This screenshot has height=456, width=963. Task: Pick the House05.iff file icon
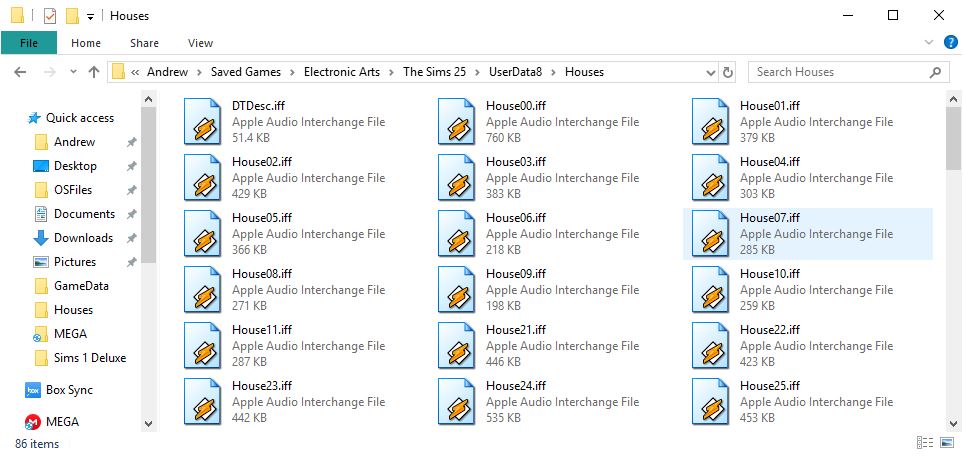pyautogui.click(x=203, y=234)
